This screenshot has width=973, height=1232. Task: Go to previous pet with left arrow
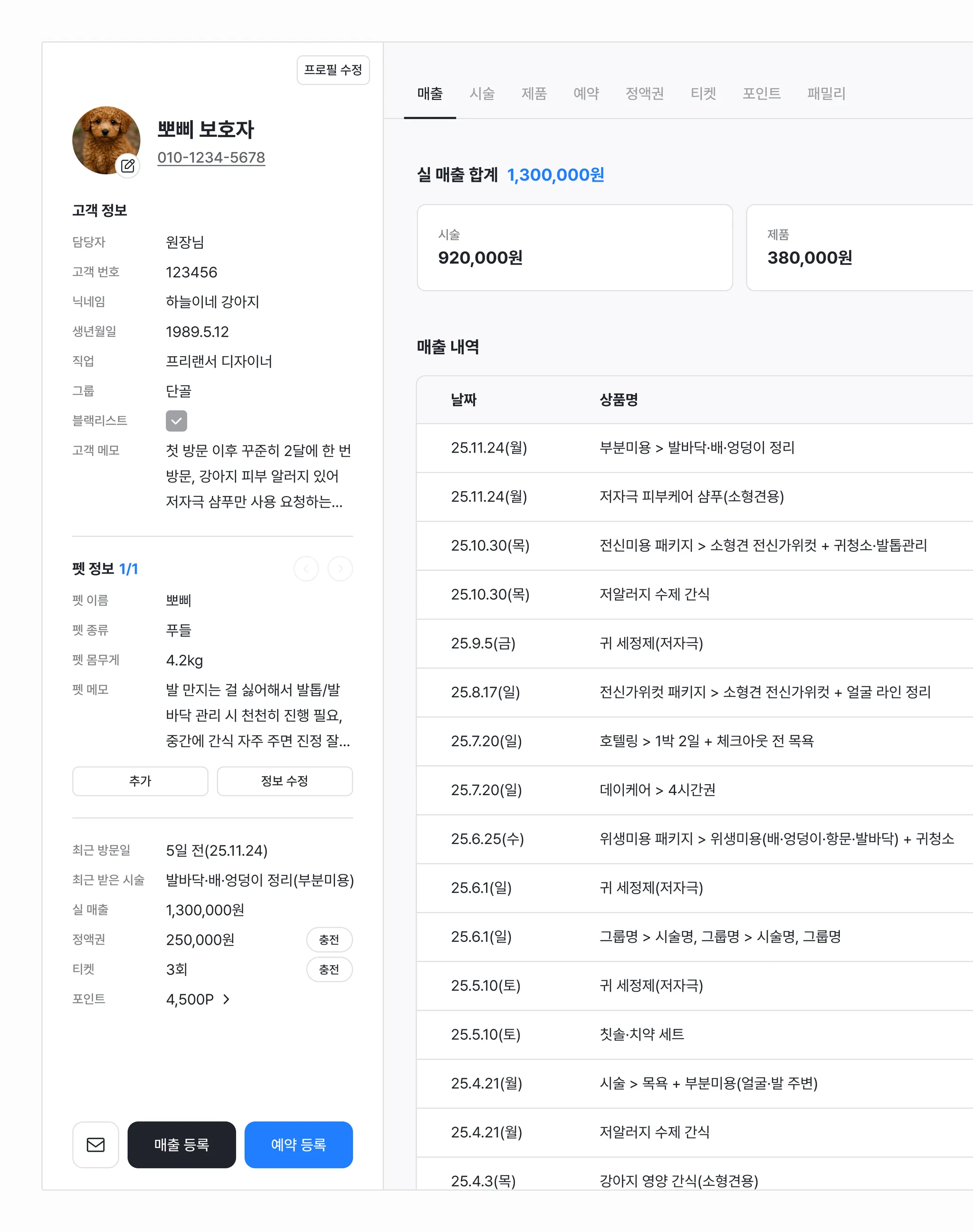coord(306,569)
